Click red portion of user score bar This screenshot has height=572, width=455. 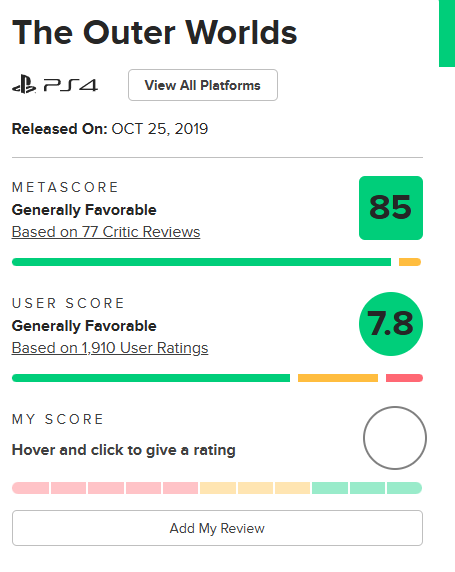(x=404, y=378)
